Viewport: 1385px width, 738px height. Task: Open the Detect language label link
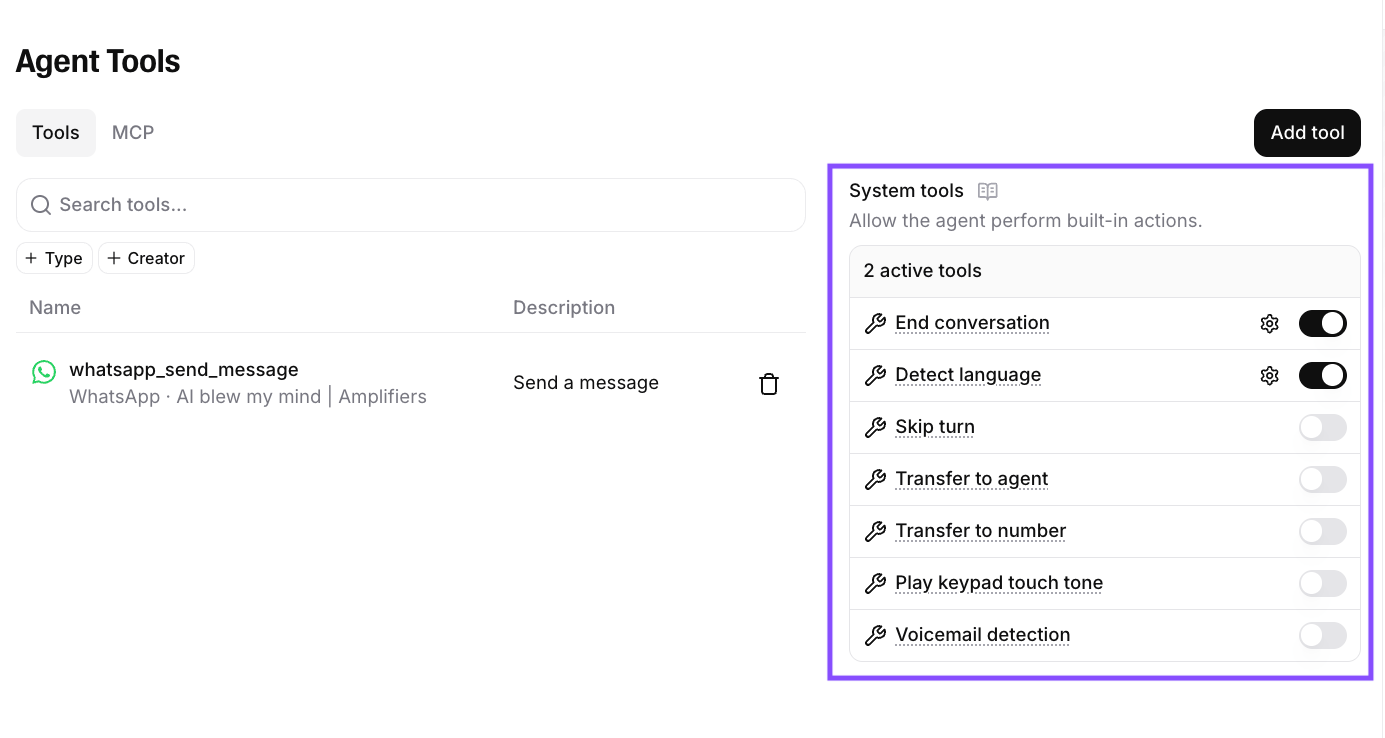(968, 375)
